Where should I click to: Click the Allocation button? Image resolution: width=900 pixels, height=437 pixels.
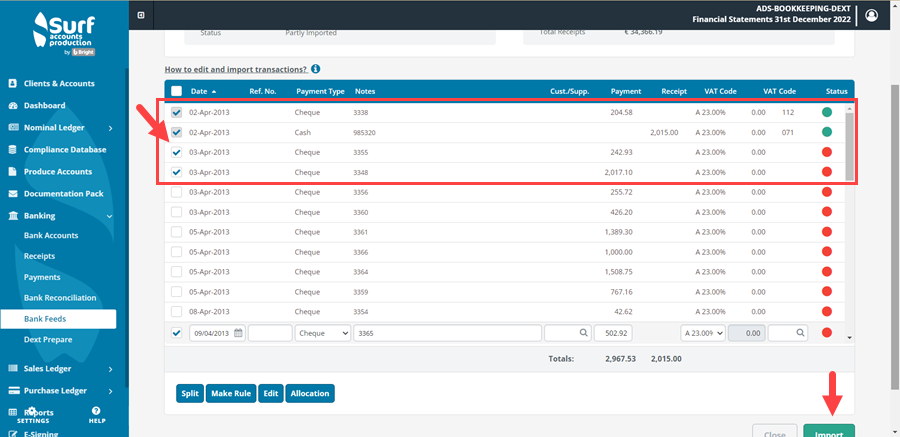click(x=310, y=393)
